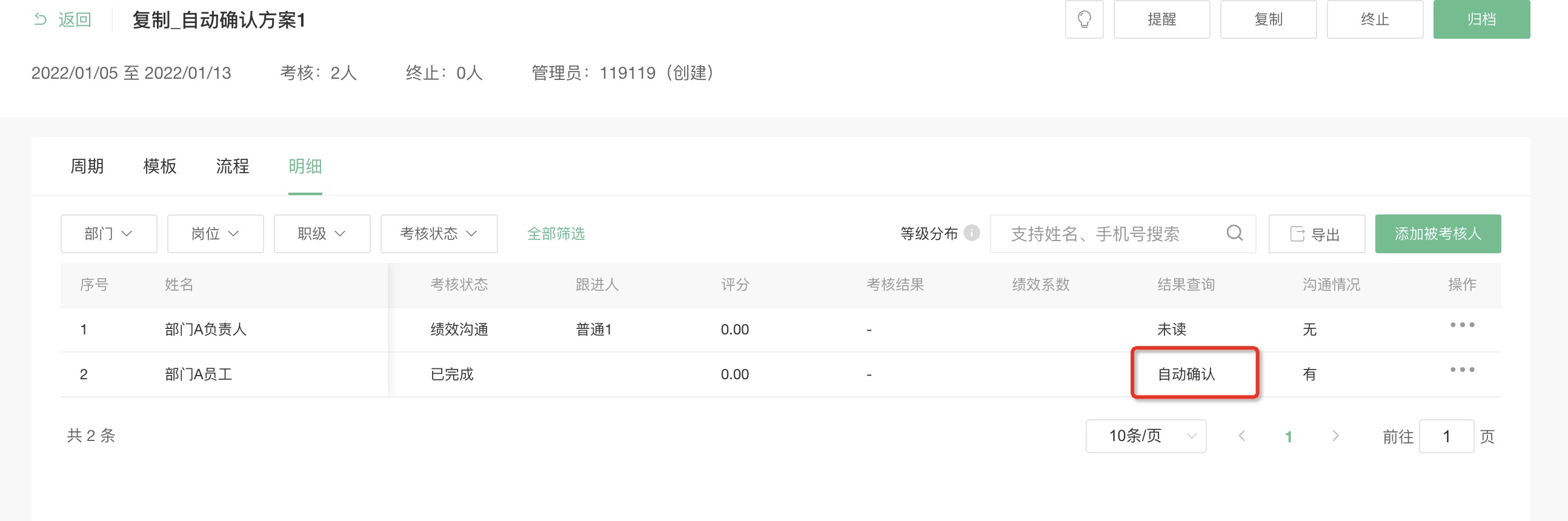This screenshot has width=1568, height=521.
Task: Switch to the 流程 tab
Action: (x=233, y=166)
